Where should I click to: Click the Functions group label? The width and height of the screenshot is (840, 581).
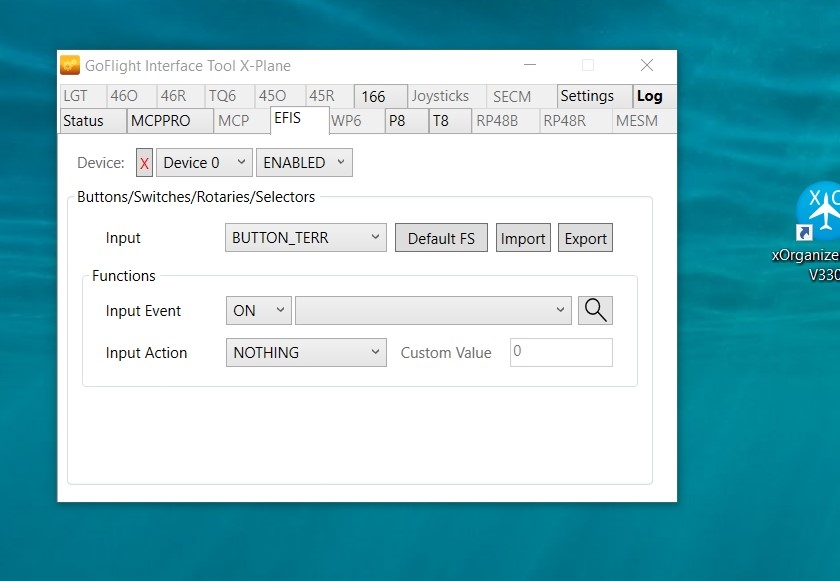tap(124, 276)
